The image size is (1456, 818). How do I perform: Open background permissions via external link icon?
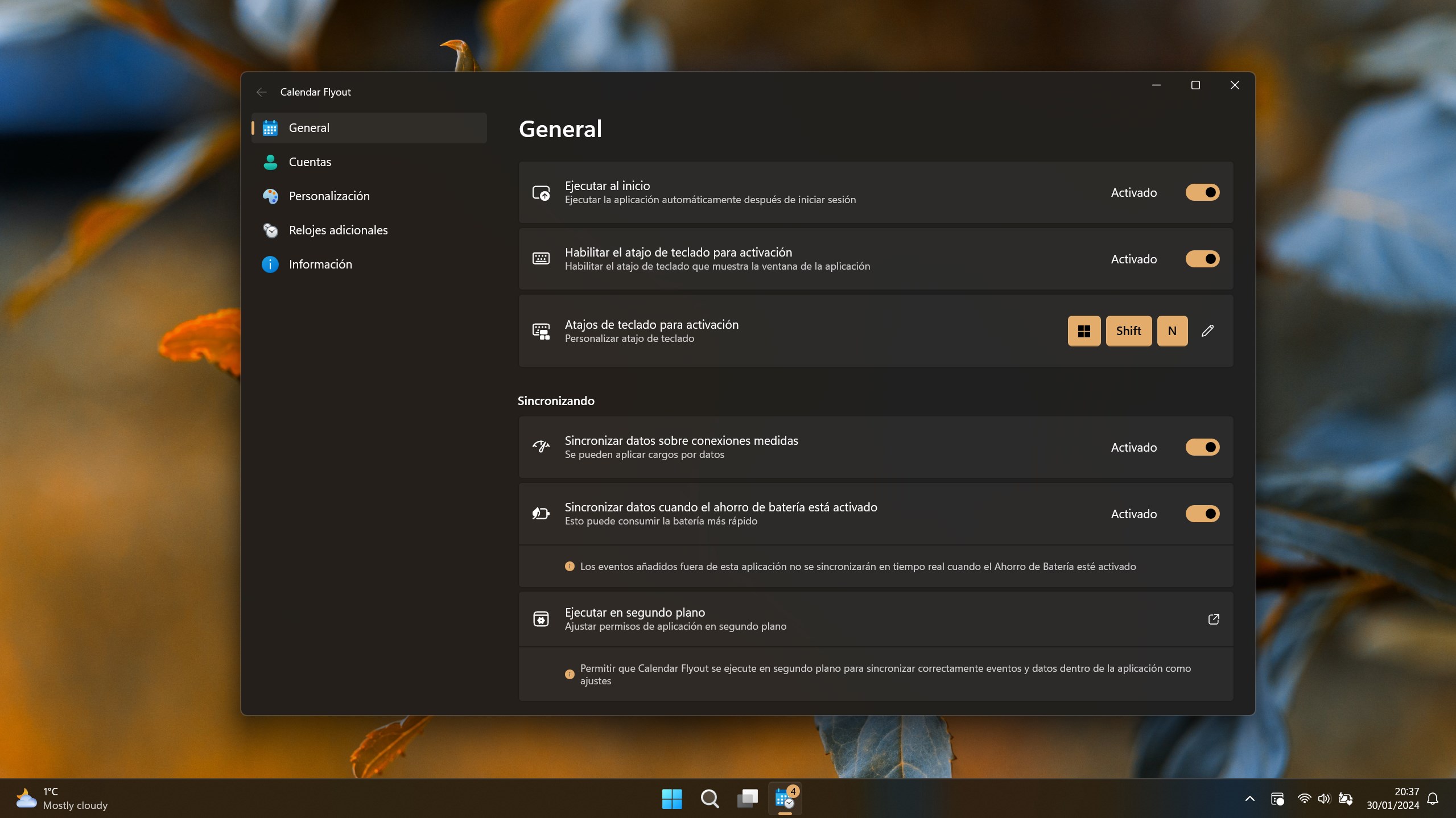1214,619
